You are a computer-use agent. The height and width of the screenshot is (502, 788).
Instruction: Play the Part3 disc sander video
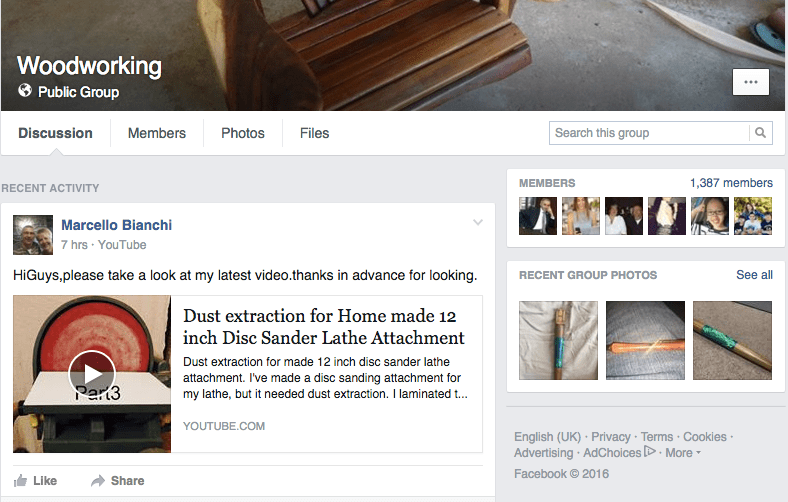pos(92,374)
